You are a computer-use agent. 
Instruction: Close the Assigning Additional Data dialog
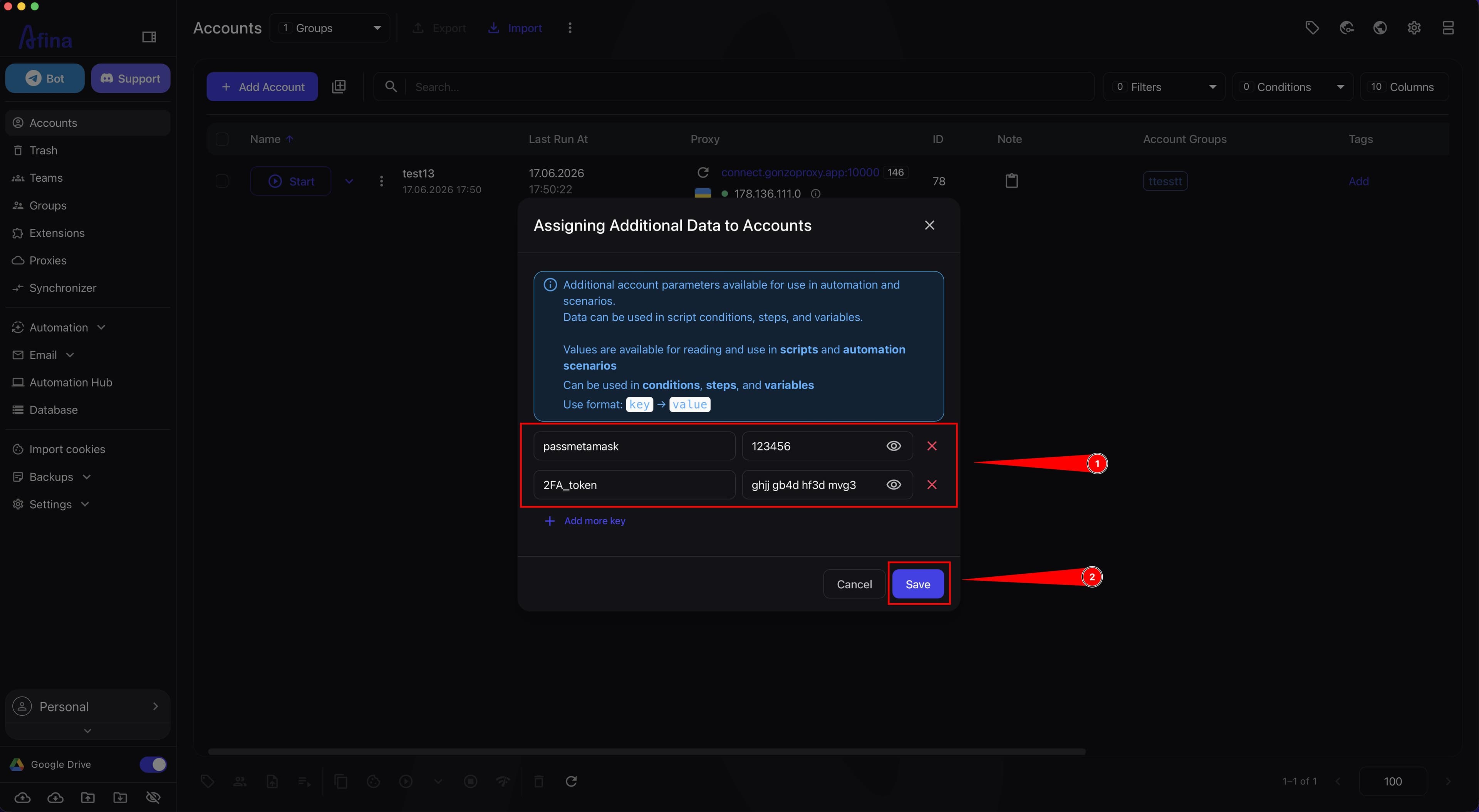929,226
